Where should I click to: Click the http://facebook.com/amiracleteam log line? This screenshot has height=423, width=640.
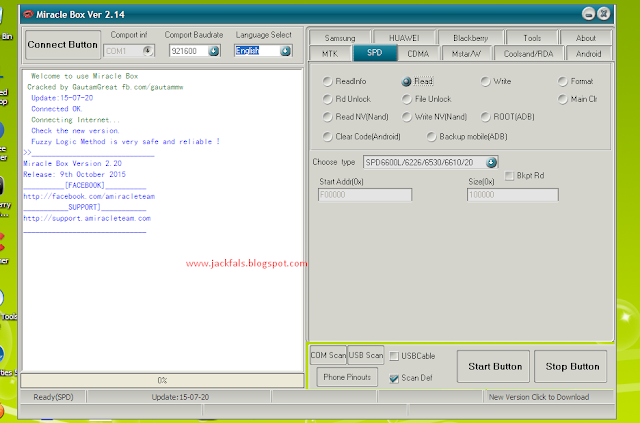(89, 196)
